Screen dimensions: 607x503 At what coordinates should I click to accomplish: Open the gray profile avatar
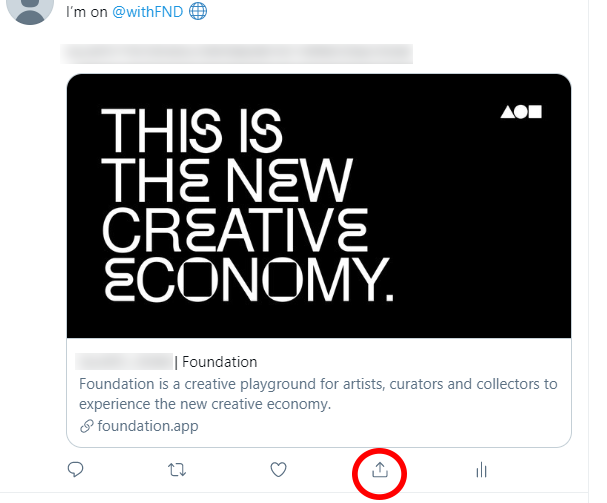(30, 8)
